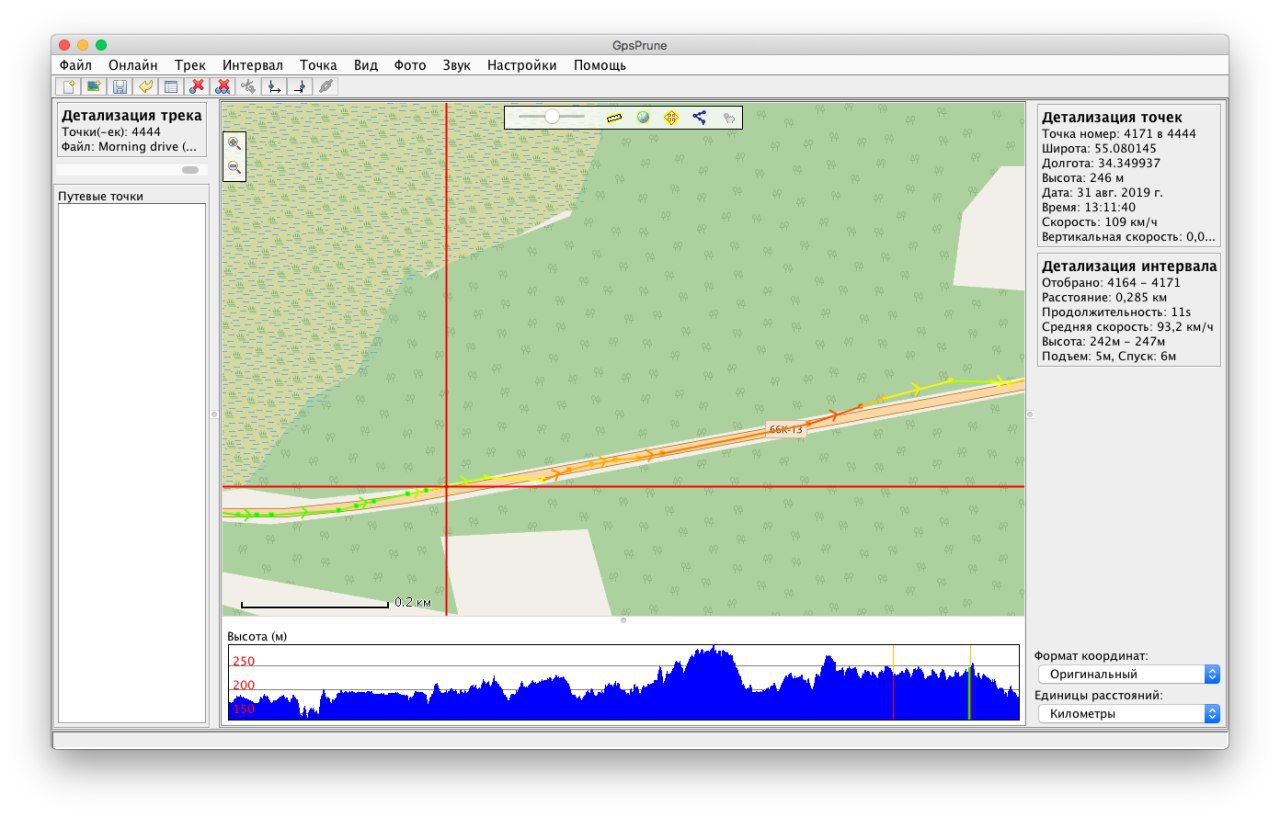
Task: Toggle autopan with the orange arrows icon
Action: coord(671,117)
